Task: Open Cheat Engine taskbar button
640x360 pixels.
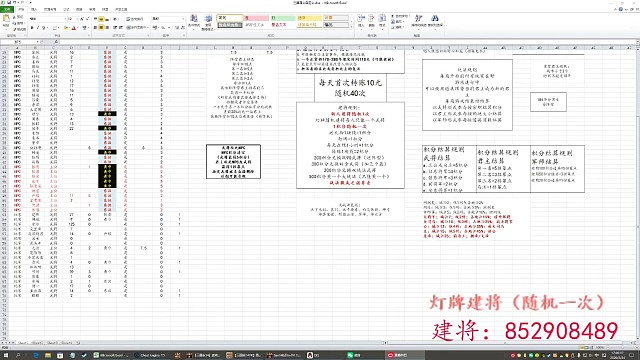Action: (x=151, y=356)
